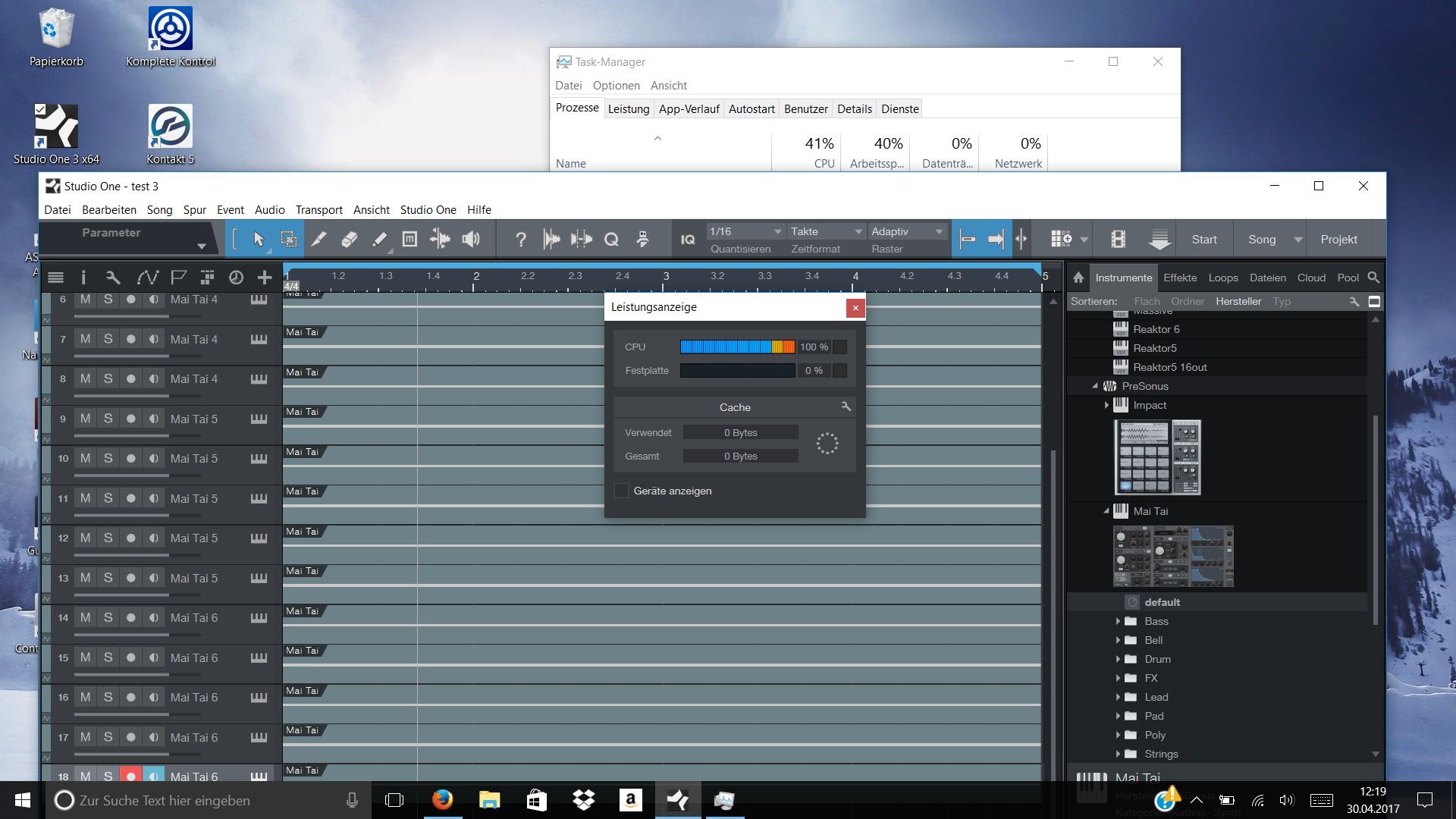This screenshot has height=819, width=1456.
Task: Show automation with the curve icon
Action: [147, 278]
